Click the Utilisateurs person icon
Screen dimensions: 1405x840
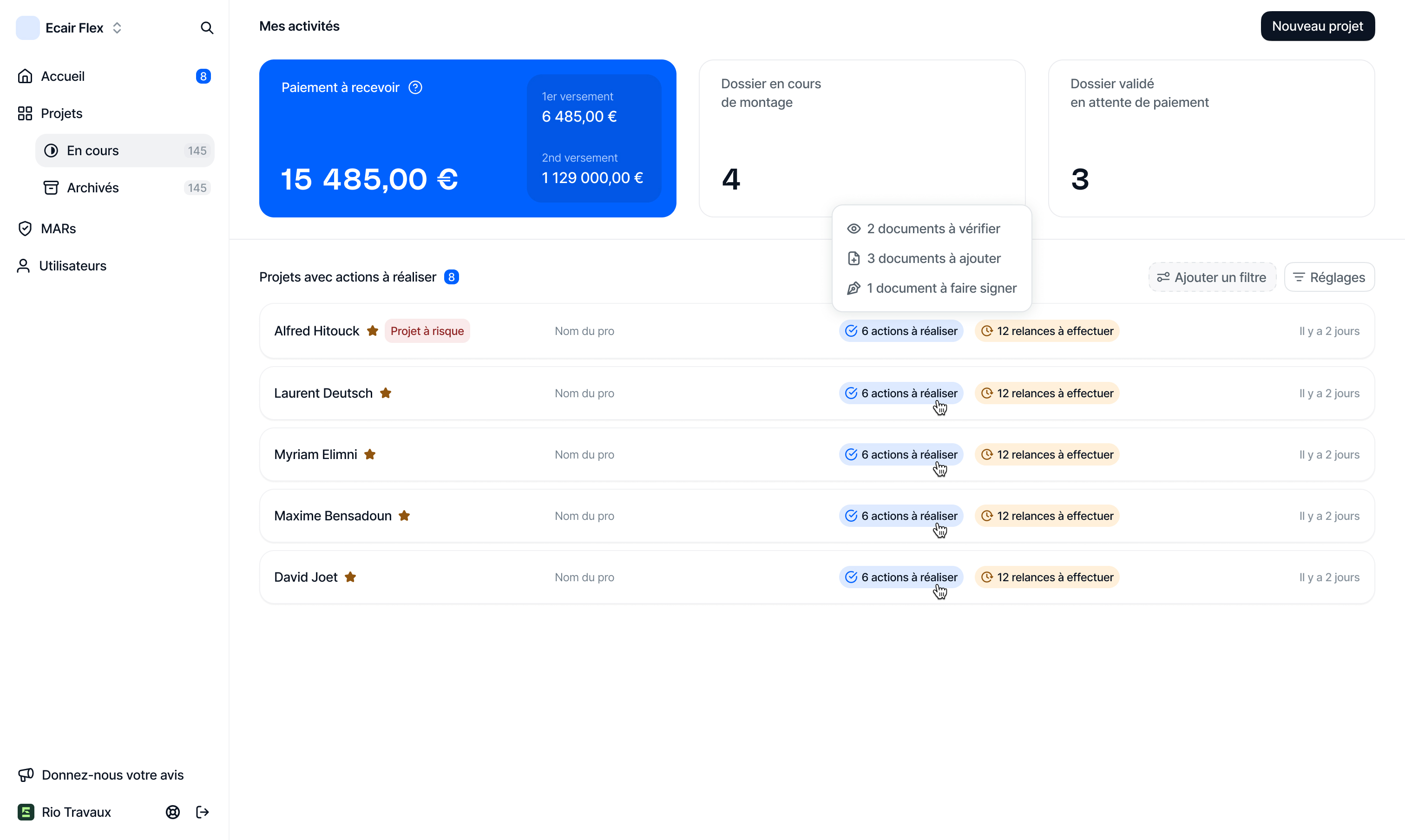point(23,266)
